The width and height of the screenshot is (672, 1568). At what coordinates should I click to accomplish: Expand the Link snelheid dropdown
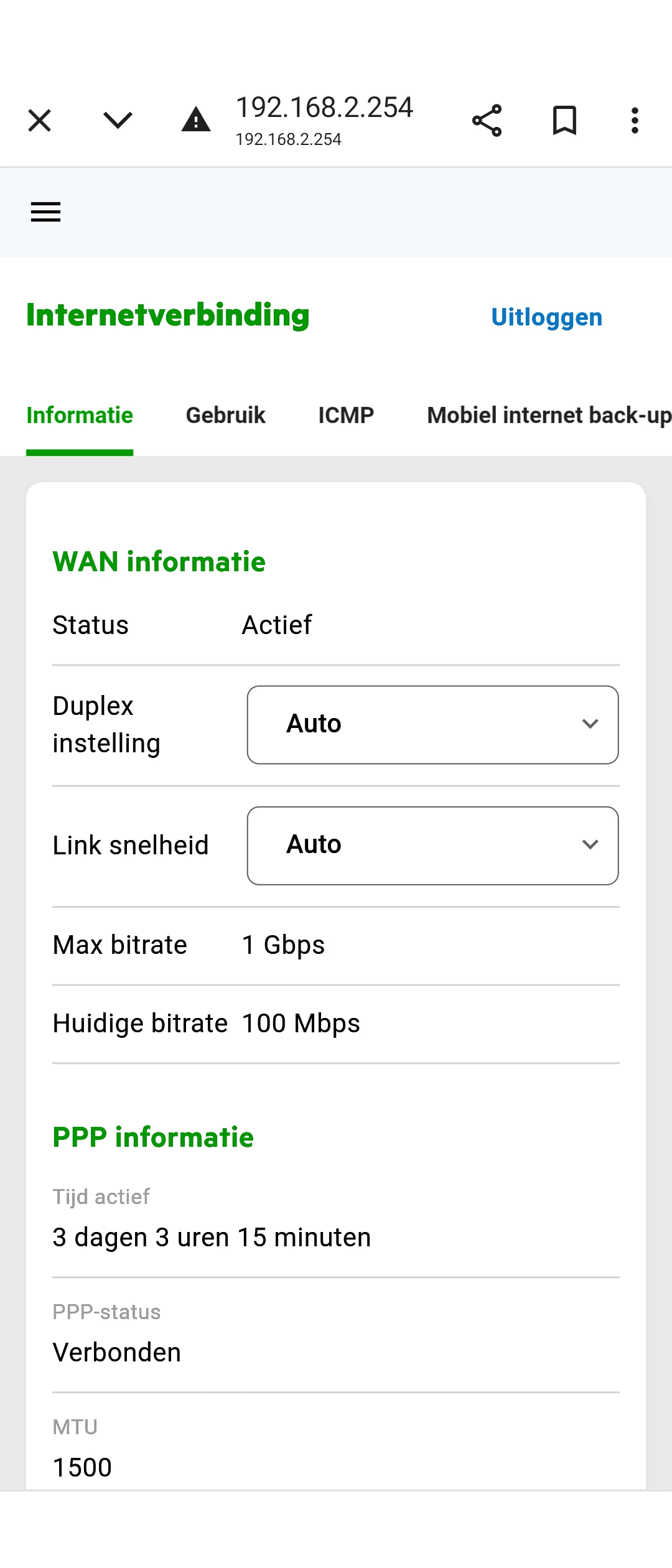pos(432,846)
